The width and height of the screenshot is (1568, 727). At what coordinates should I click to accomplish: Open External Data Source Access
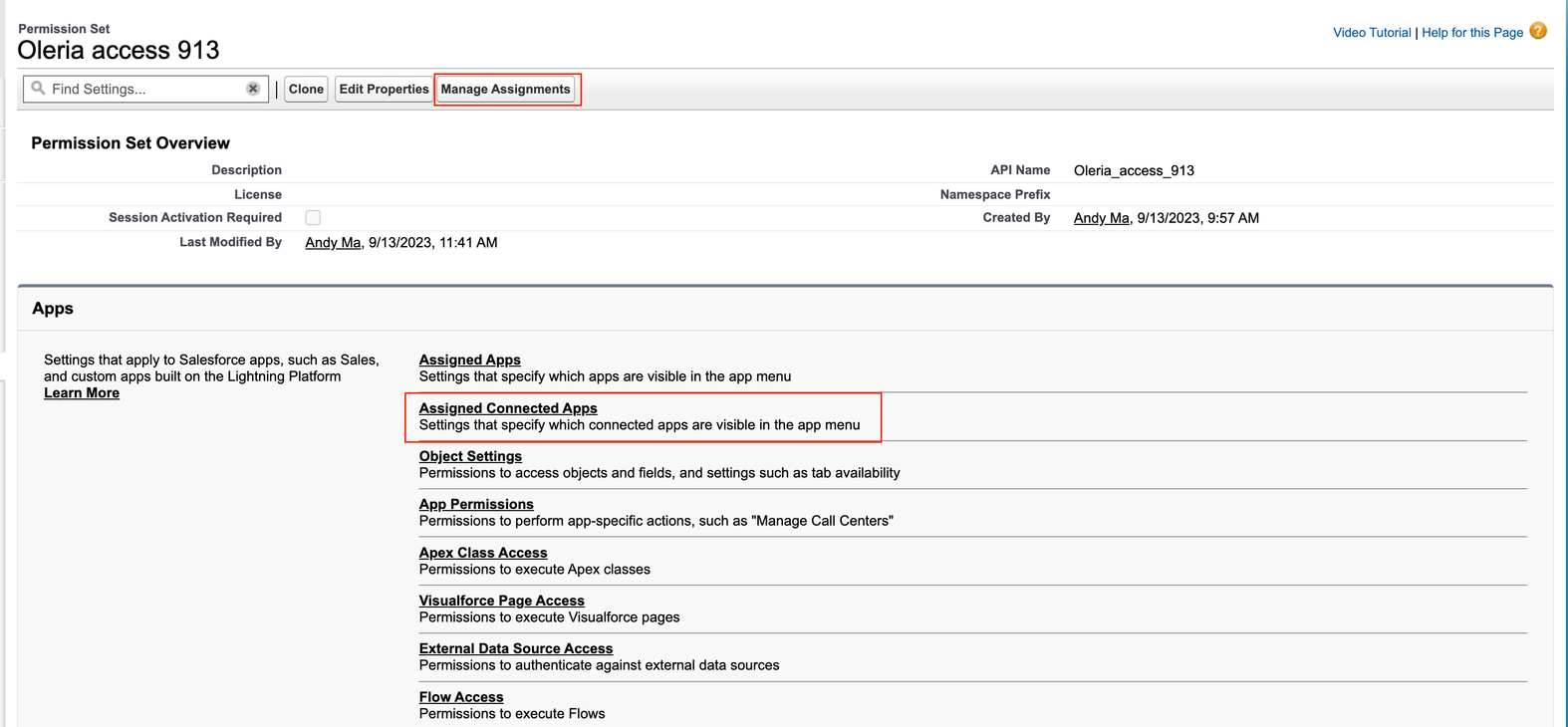click(516, 648)
